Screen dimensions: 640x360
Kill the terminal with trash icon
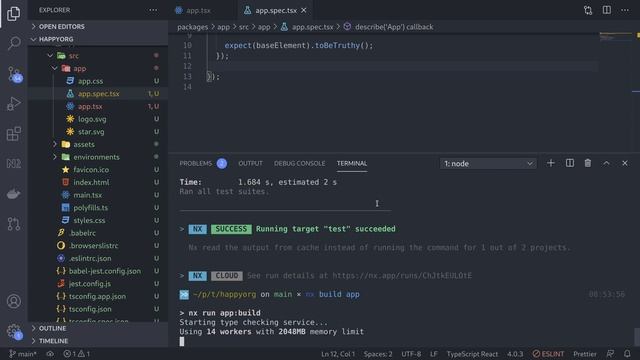click(588, 163)
